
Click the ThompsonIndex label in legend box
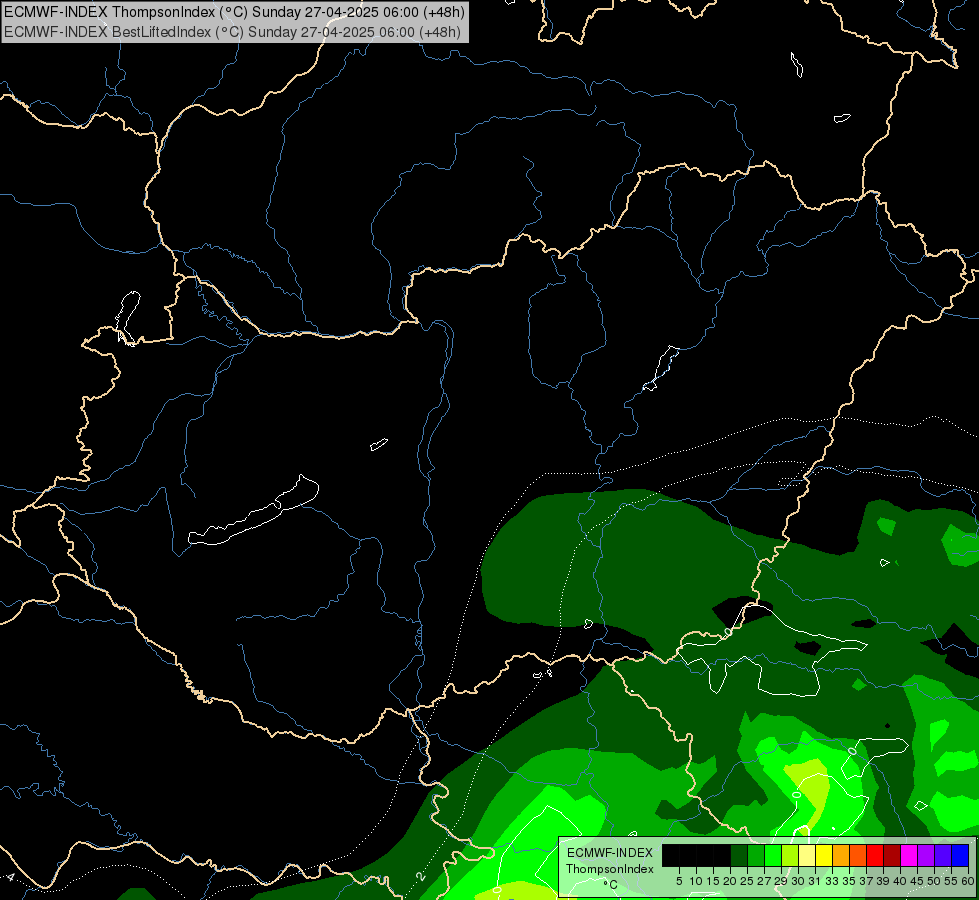[x=610, y=869]
